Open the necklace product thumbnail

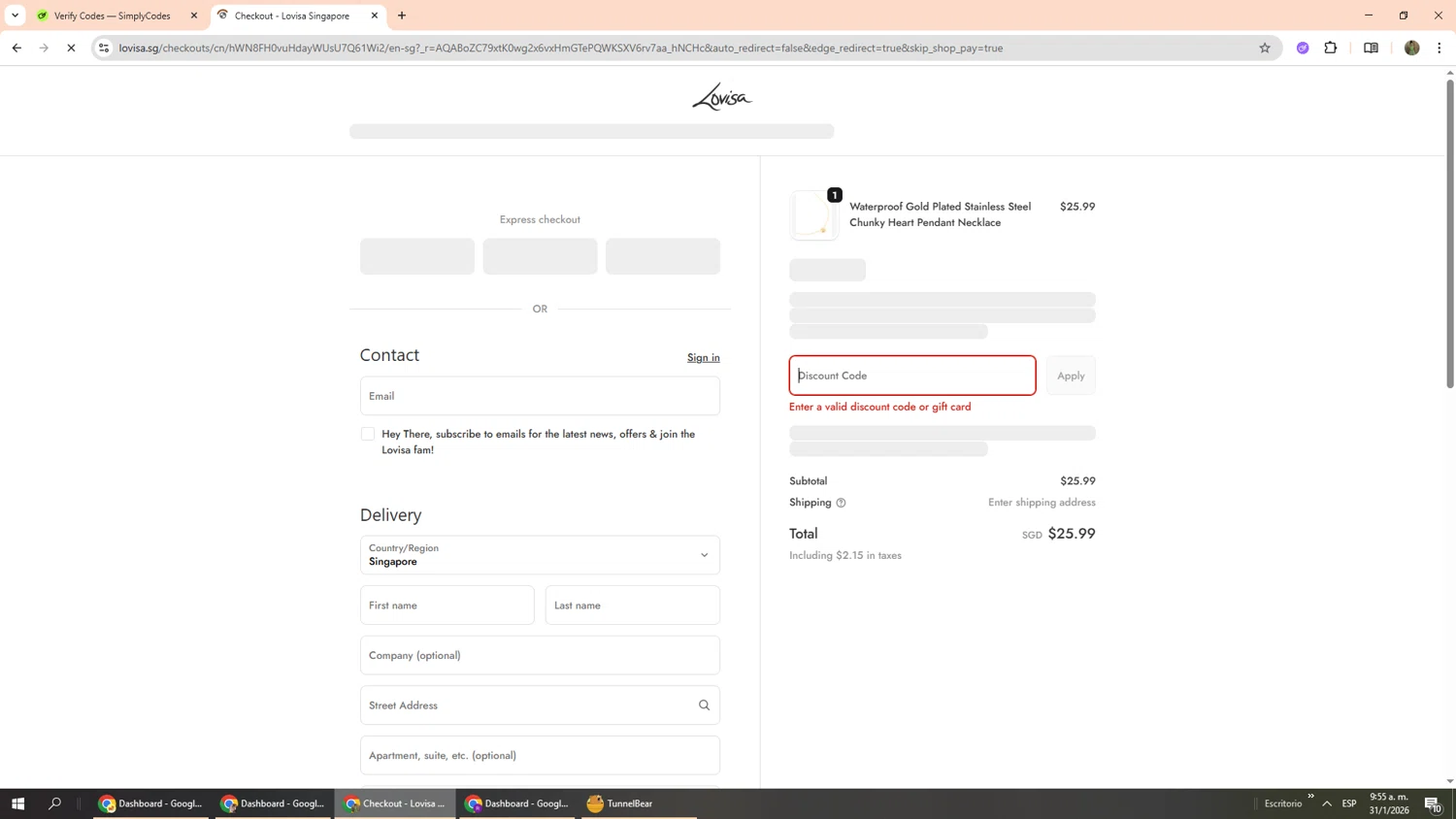pos(813,214)
